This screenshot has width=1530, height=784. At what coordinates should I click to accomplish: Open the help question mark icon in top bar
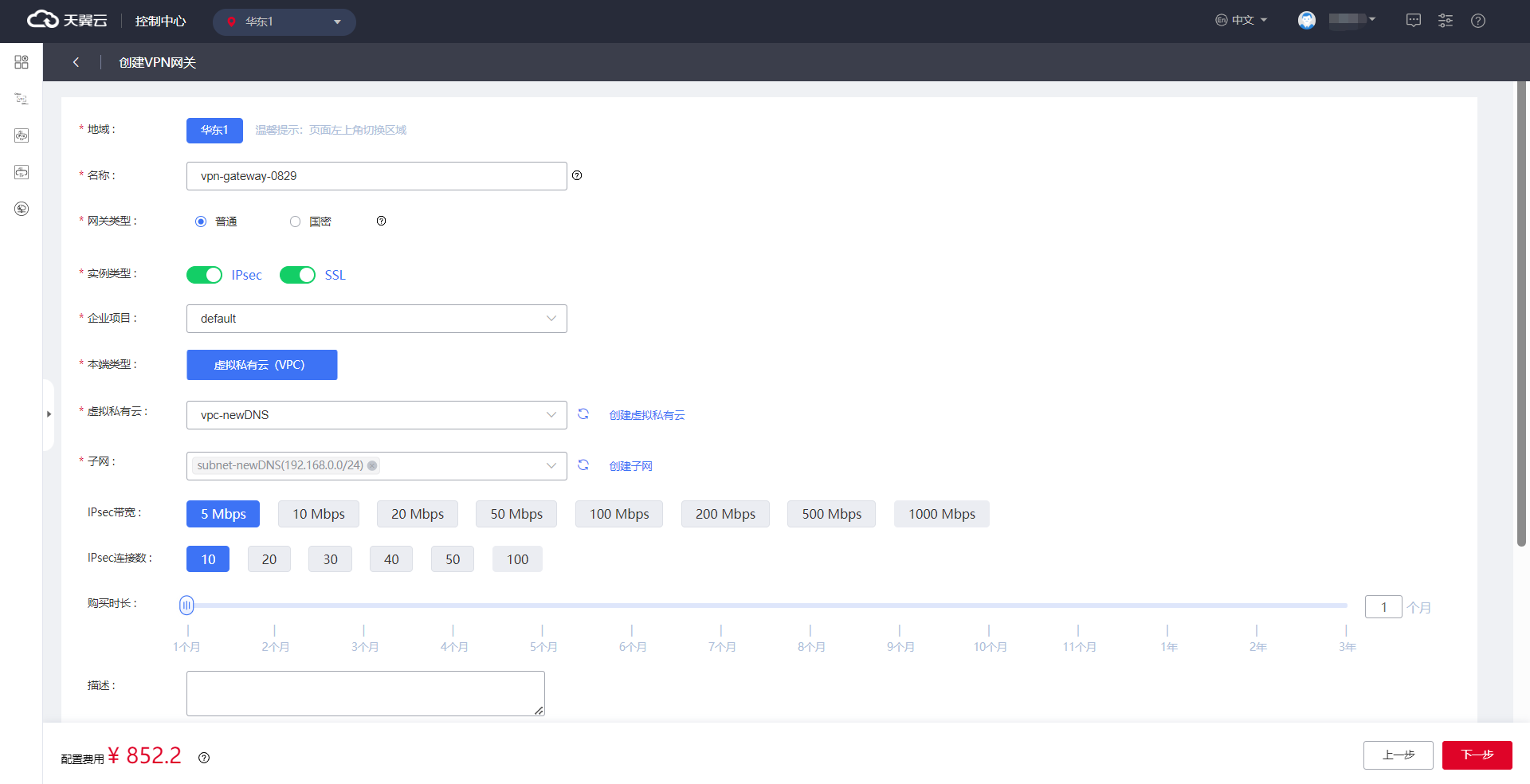tap(1478, 21)
